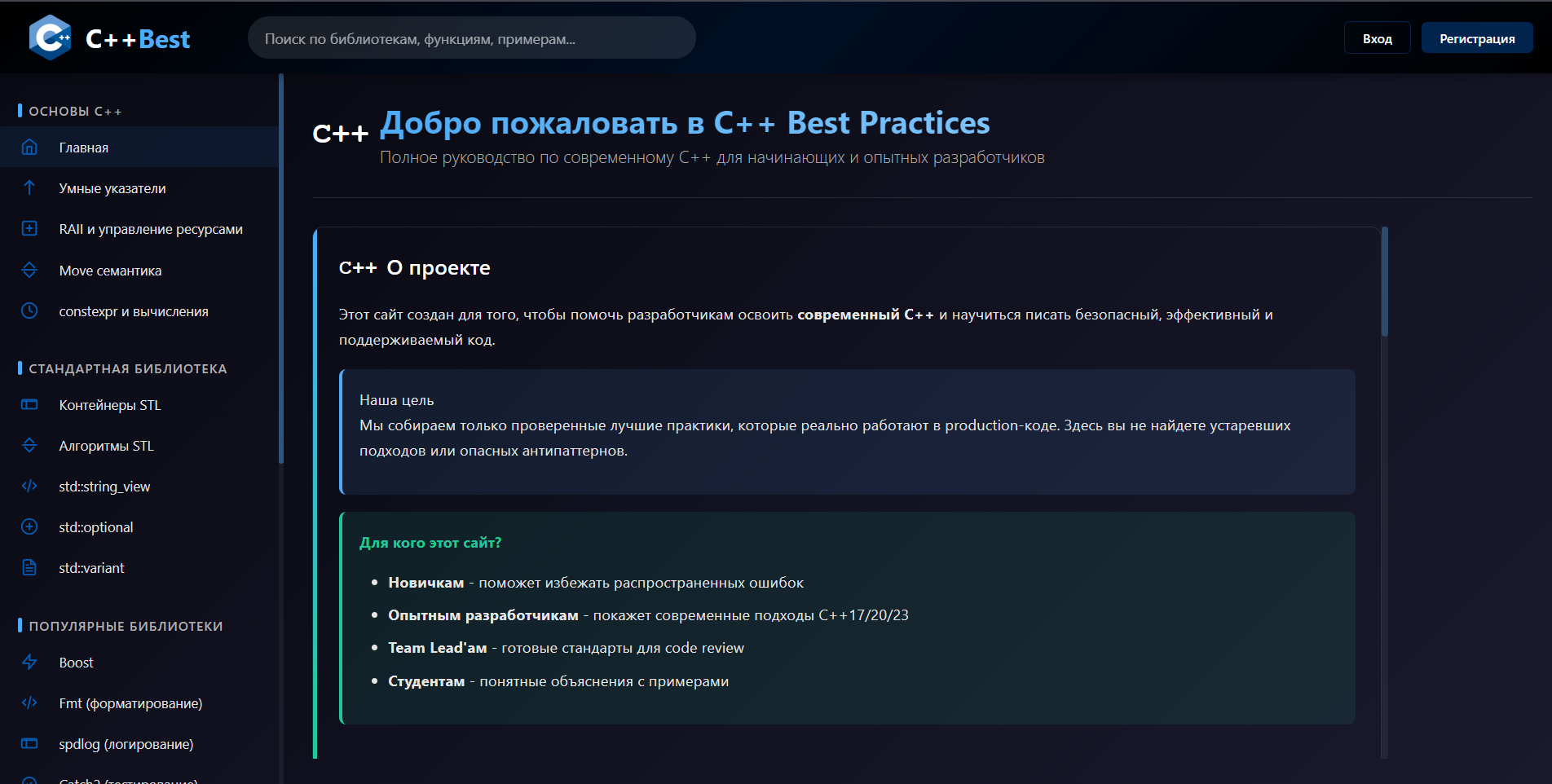1552x784 pixels.
Task: Click the icon beside Move семантика
Action: click(29, 270)
